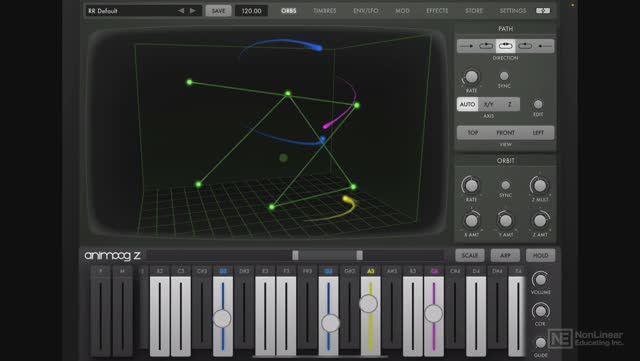Play the A#3 black key
The height and width of the screenshot is (361, 640).
coord(392,312)
